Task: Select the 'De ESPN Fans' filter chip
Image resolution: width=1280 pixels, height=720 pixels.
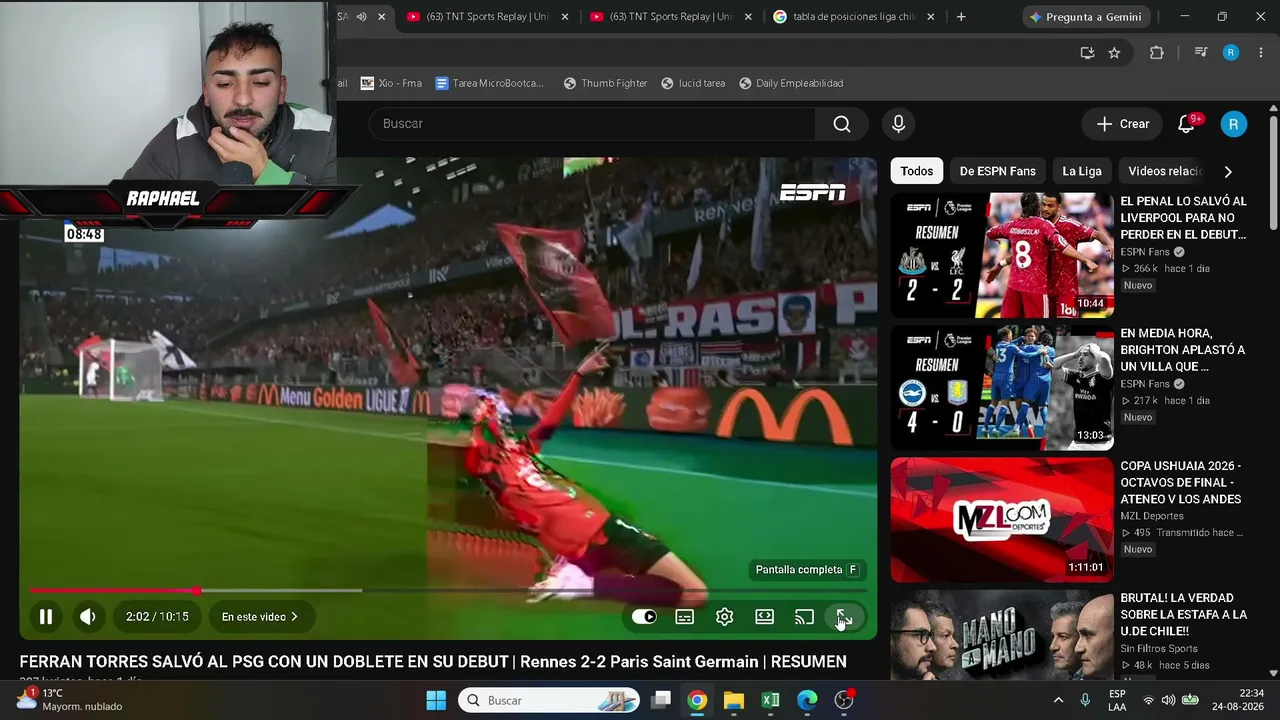Action: (x=998, y=171)
